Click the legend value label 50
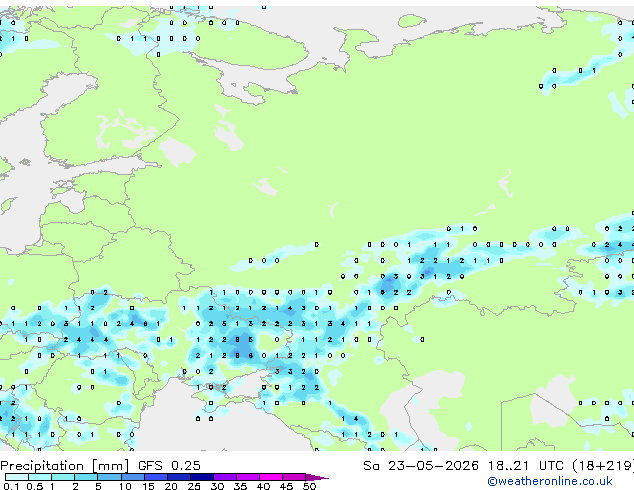Image resolution: width=634 pixels, height=490 pixels. pyautogui.click(x=309, y=486)
